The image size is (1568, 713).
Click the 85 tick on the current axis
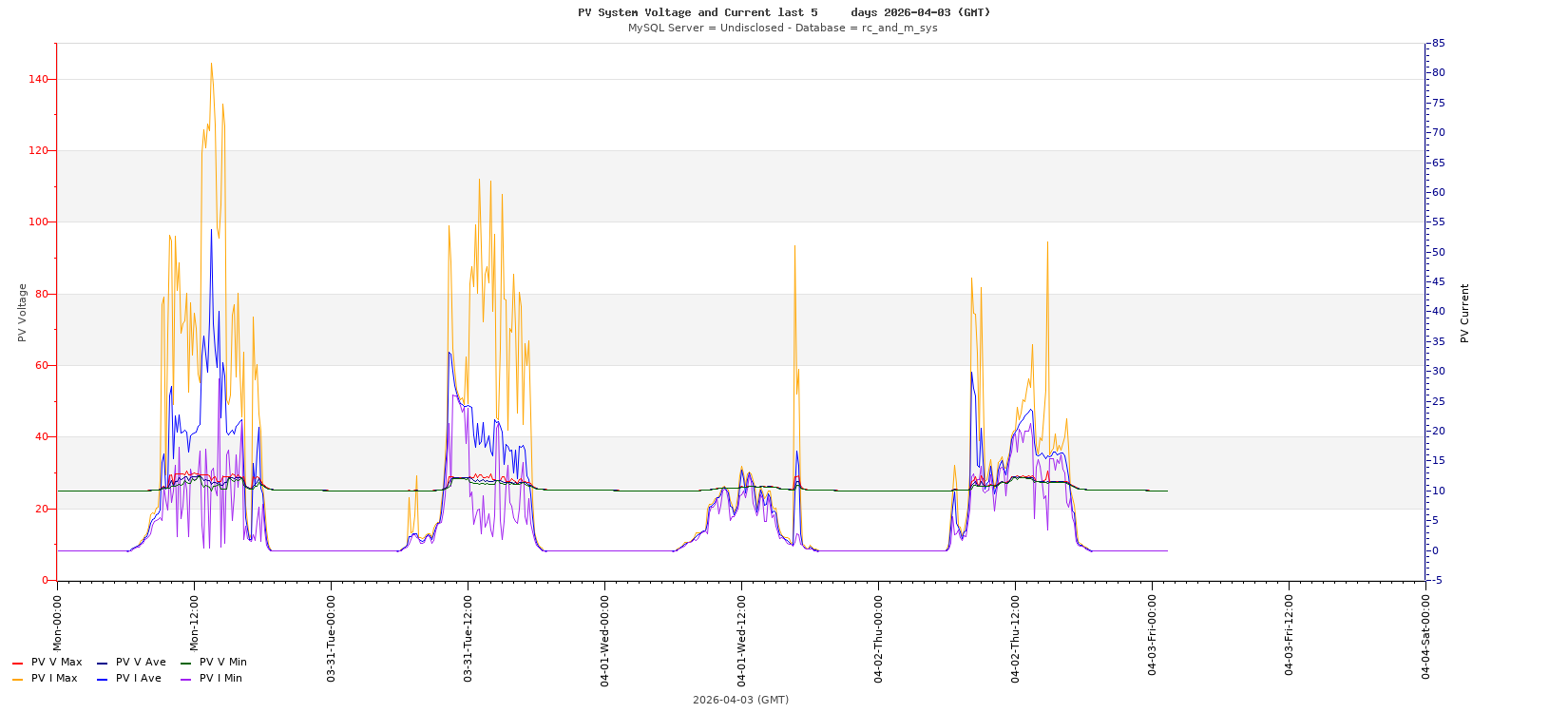coord(1439,44)
